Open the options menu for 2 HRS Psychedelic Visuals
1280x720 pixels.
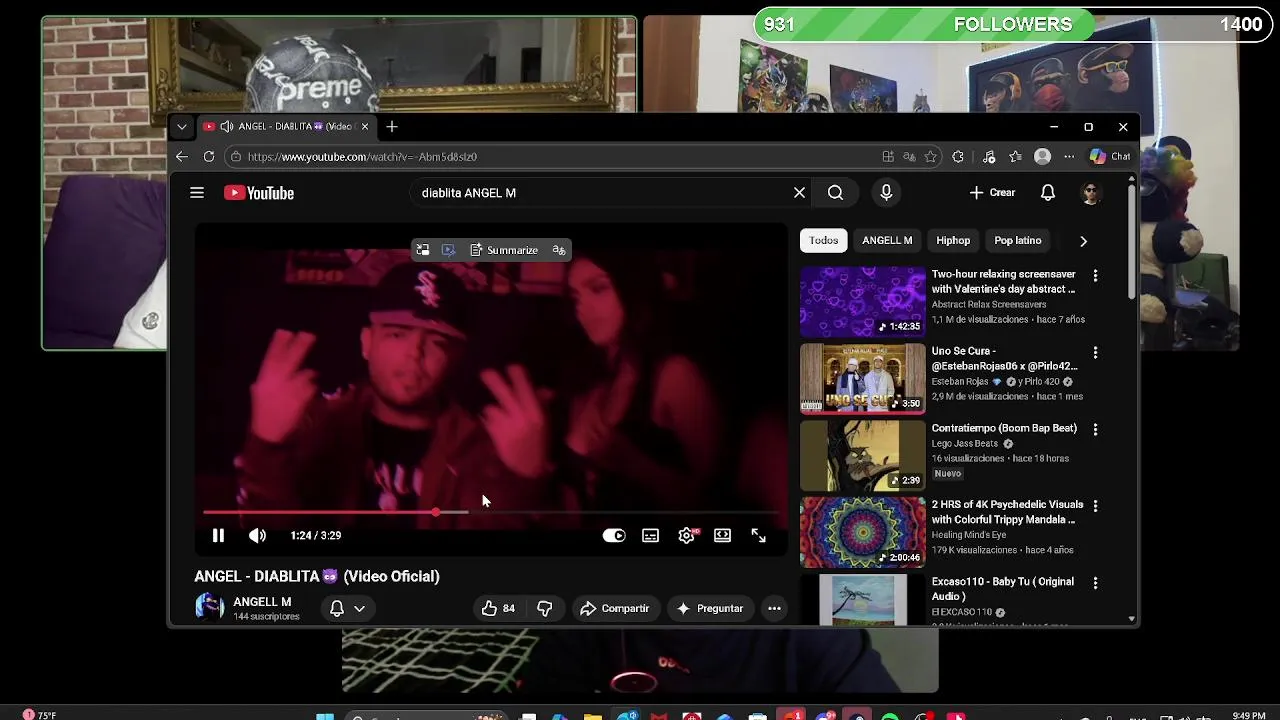[1095, 506]
